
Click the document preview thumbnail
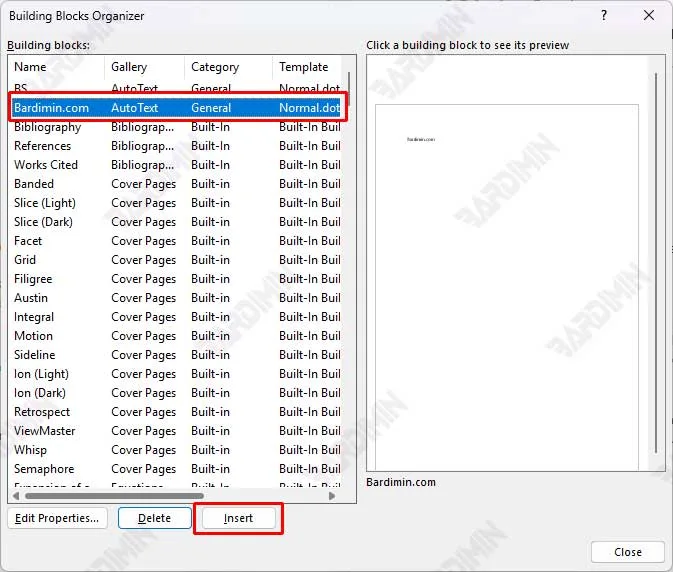507,287
